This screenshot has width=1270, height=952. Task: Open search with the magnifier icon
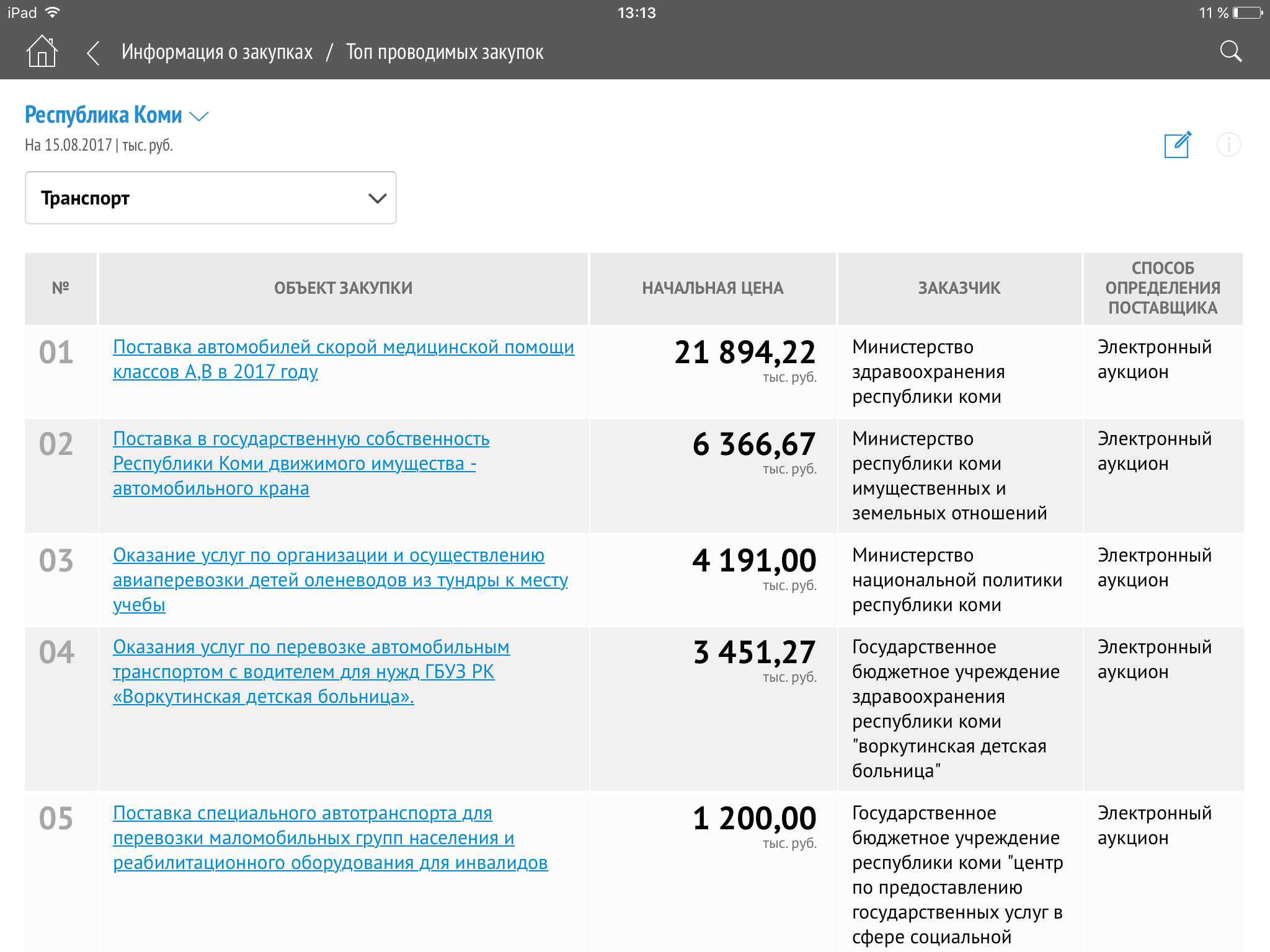[1230, 51]
